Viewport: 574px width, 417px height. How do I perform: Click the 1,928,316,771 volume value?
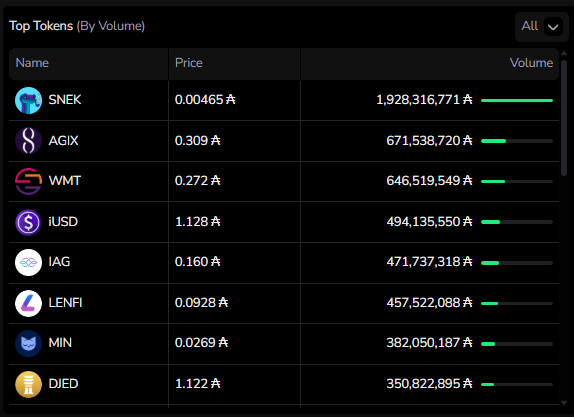[424, 100]
